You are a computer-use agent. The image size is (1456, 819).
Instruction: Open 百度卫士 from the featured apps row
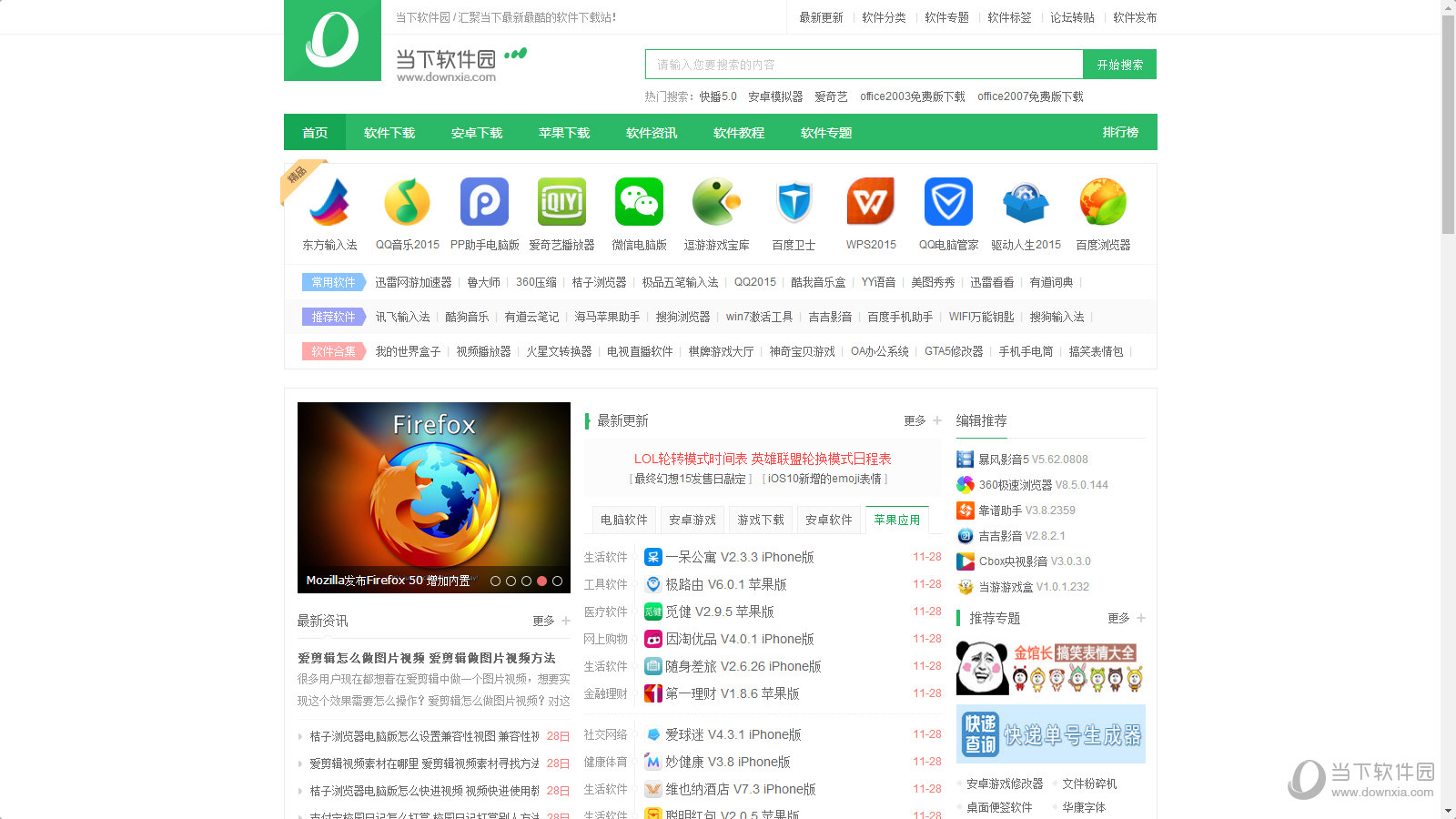click(794, 201)
